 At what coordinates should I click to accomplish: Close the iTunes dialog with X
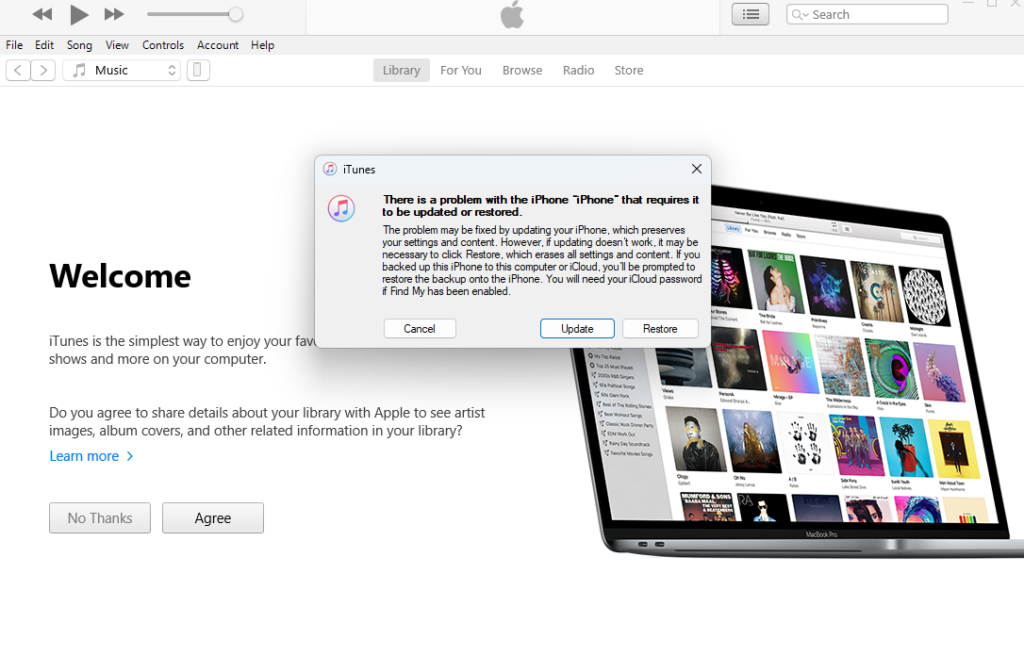click(x=696, y=169)
